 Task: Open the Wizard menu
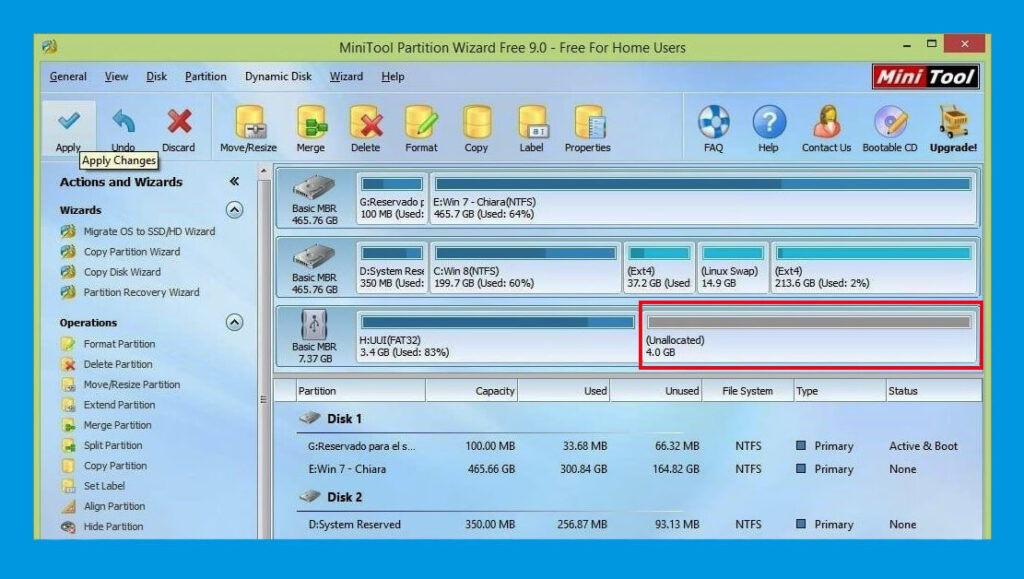coord(346,76)
